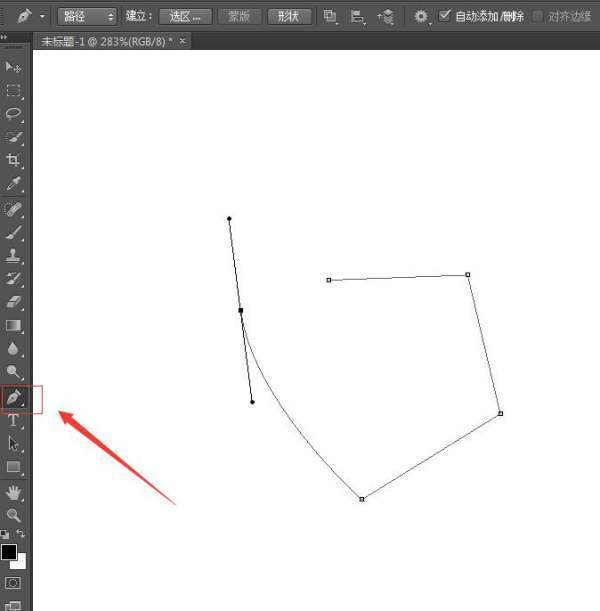Toggle Quick Mask mode
The image size is (600, 611).
13,583
